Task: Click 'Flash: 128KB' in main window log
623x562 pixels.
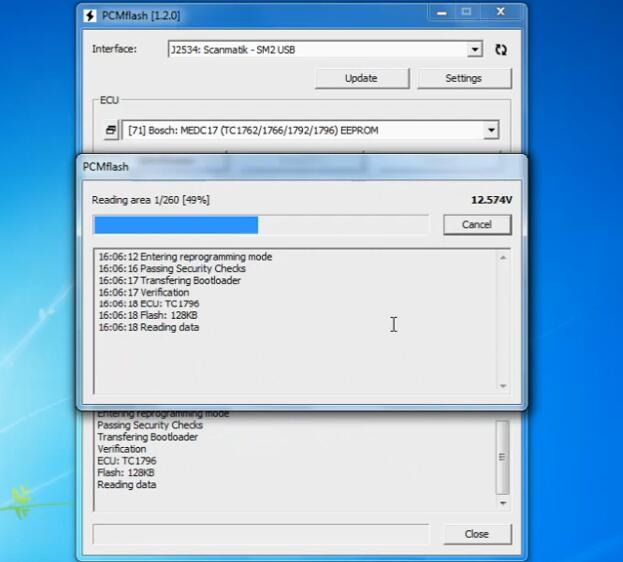Action: [x=126, y=473]
